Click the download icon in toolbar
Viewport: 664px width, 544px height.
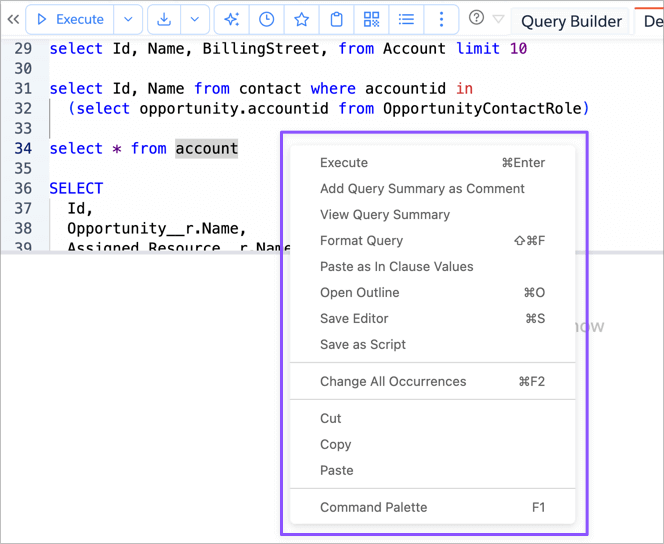164,20
